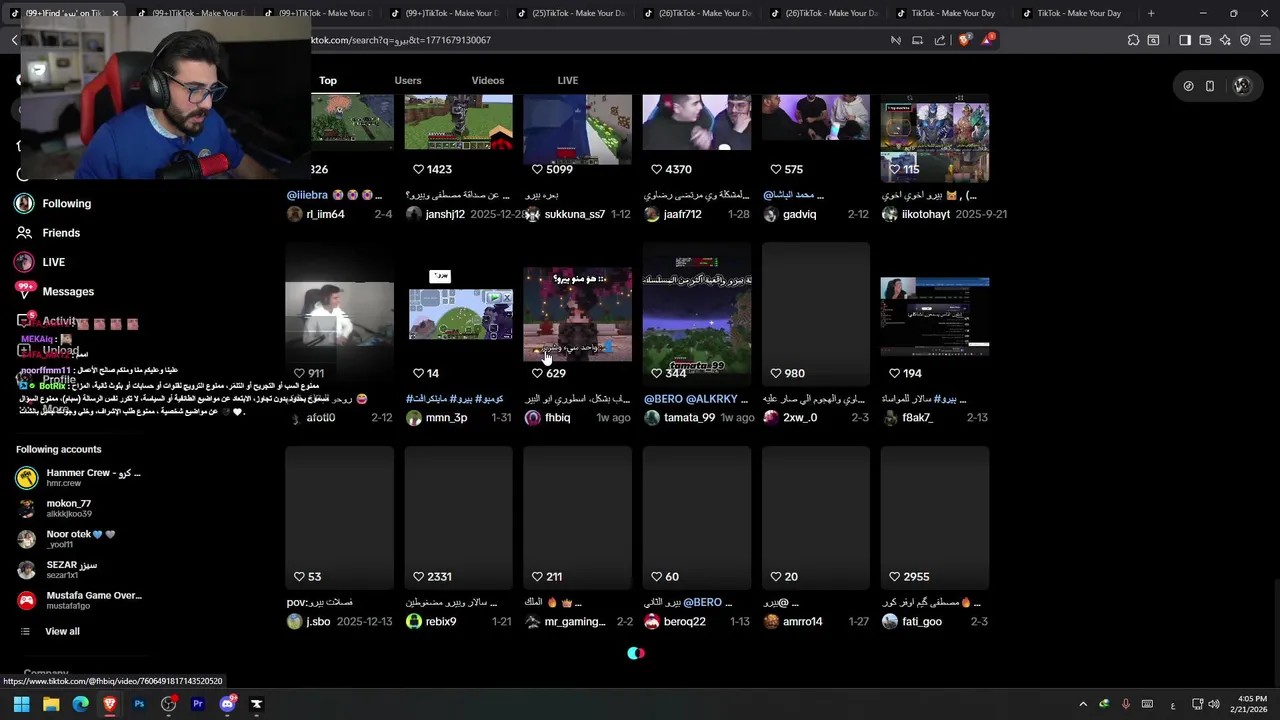
Task: Open Windows Start menu
Action: click(21, 704)
